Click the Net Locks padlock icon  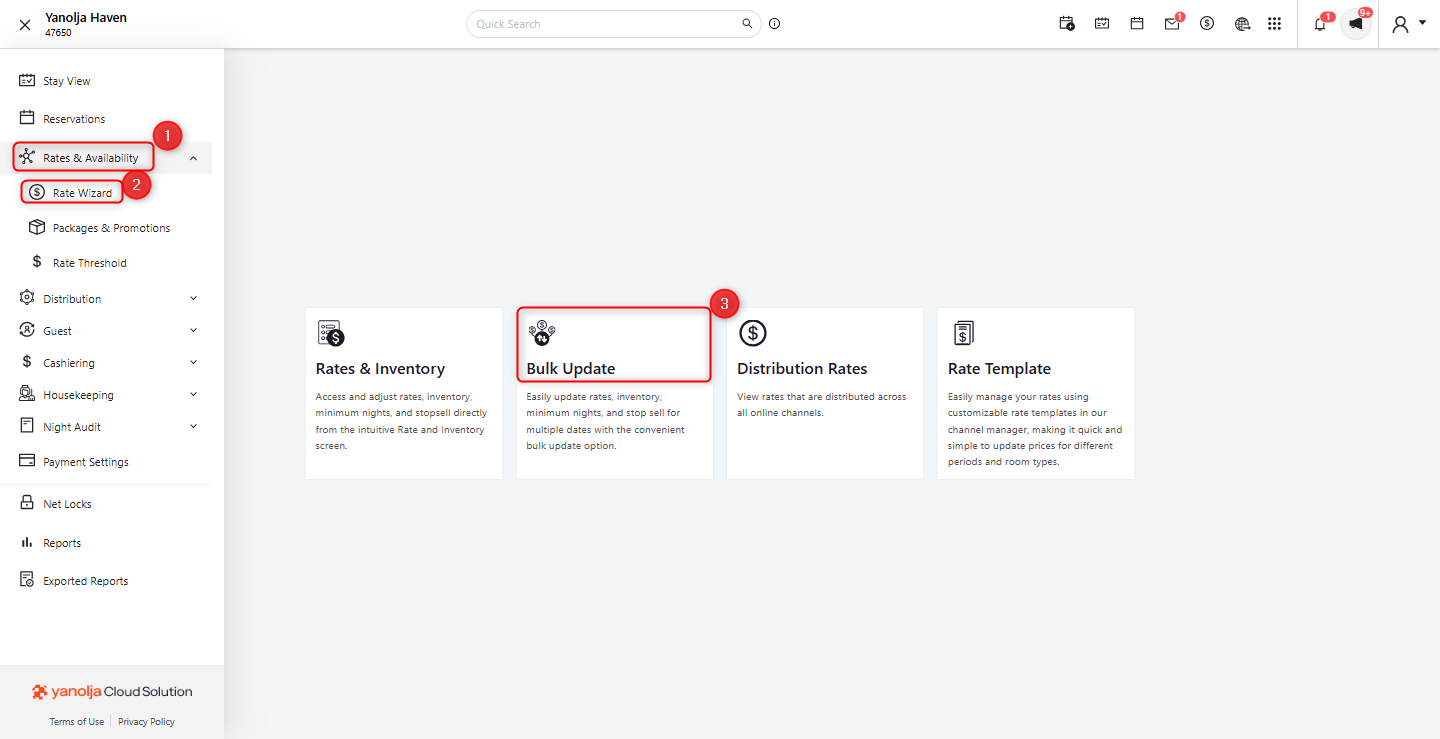click(x=27, y=503)
